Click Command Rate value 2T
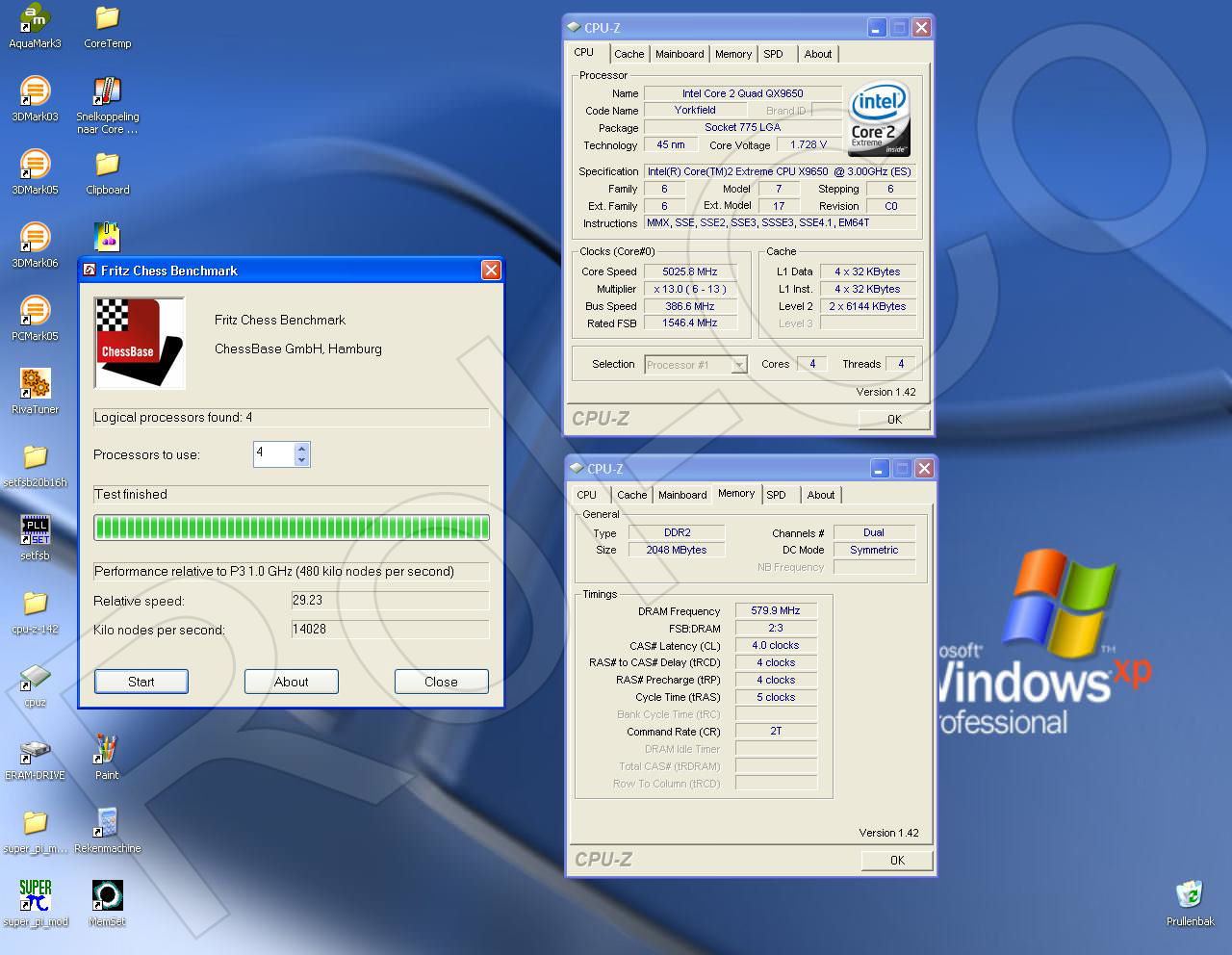 (x=776, y=731)
